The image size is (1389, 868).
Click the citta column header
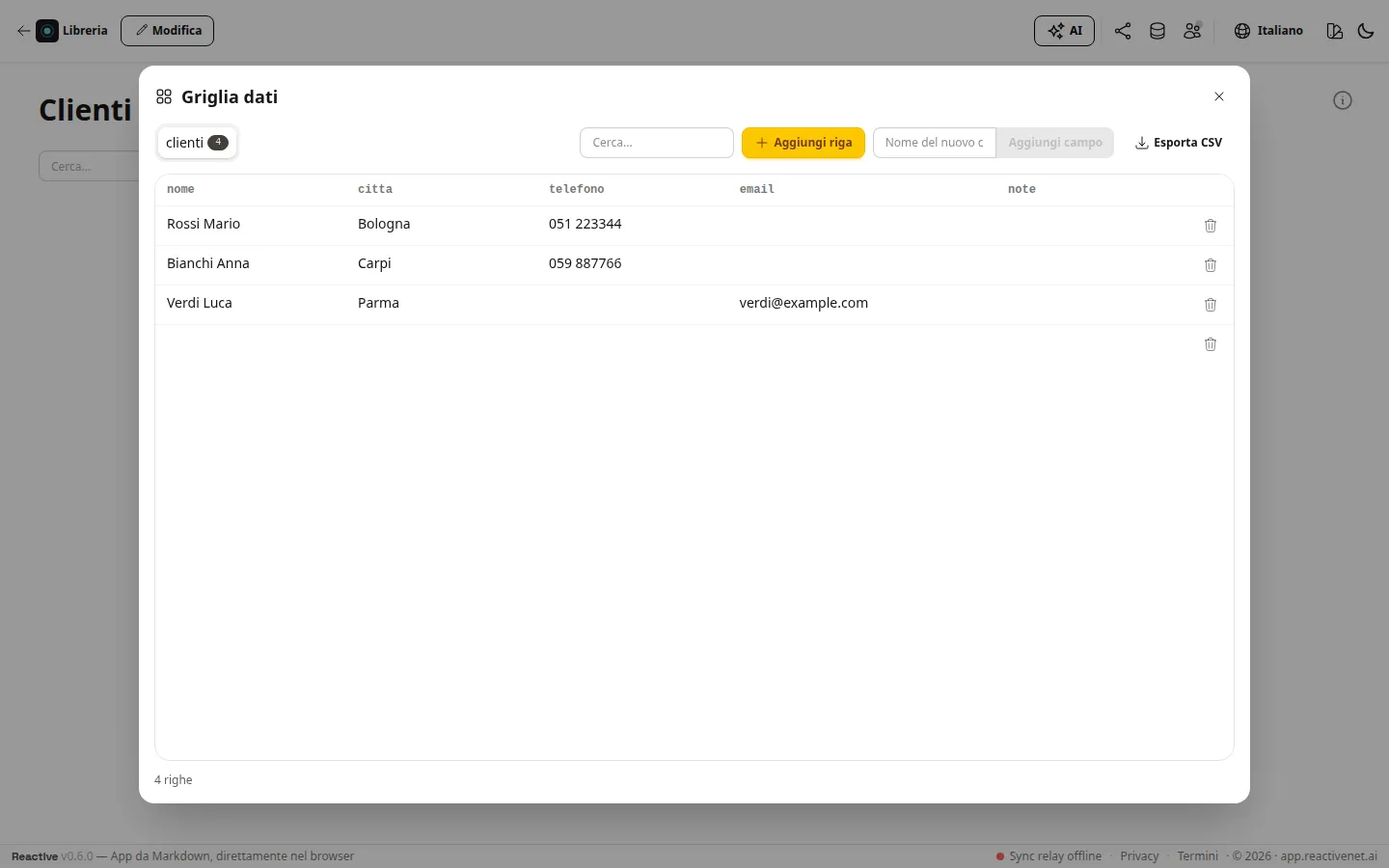pos(375,189)
